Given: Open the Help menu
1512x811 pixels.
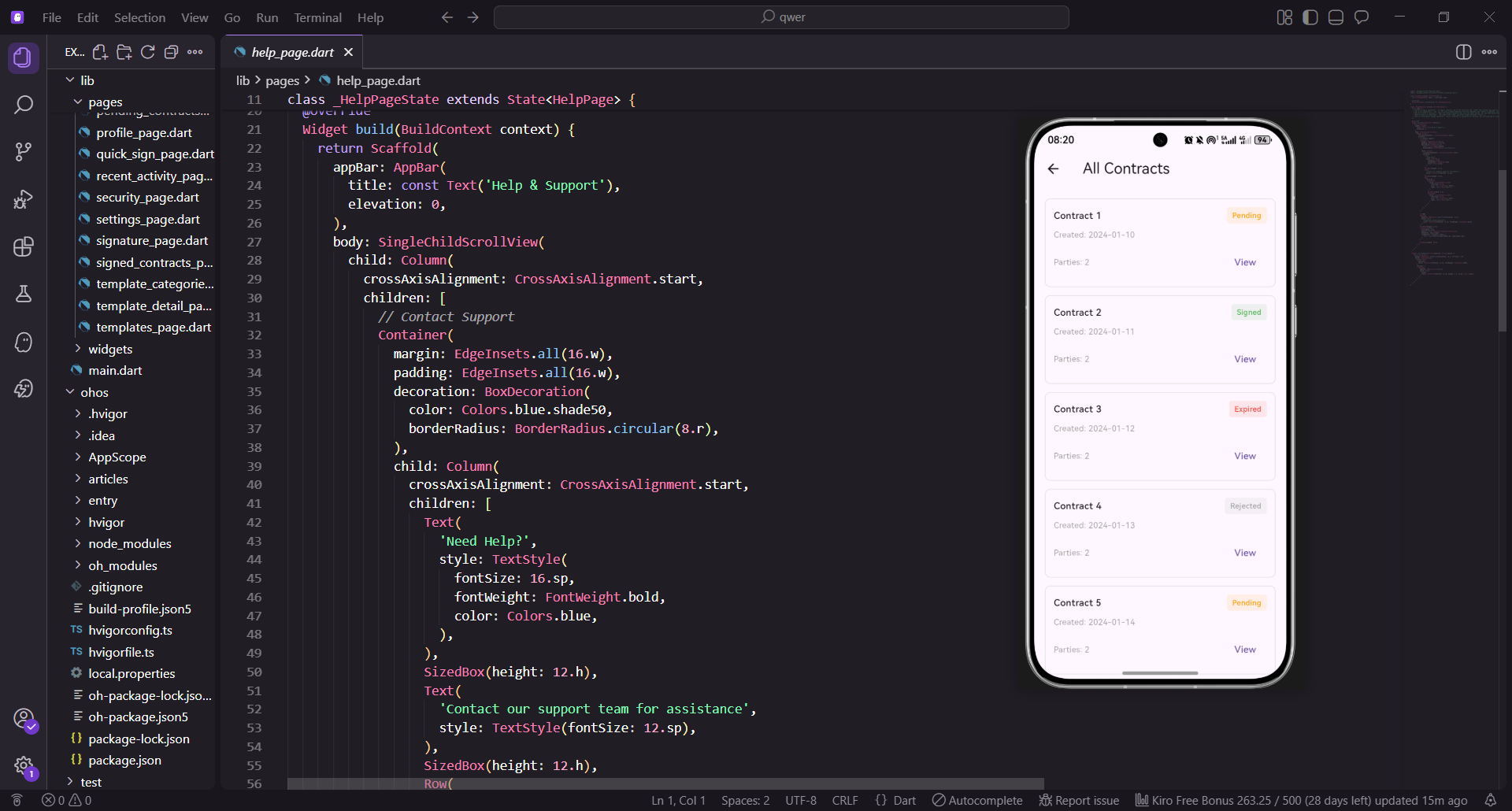Looking at the screenshot, I should 370,17.
